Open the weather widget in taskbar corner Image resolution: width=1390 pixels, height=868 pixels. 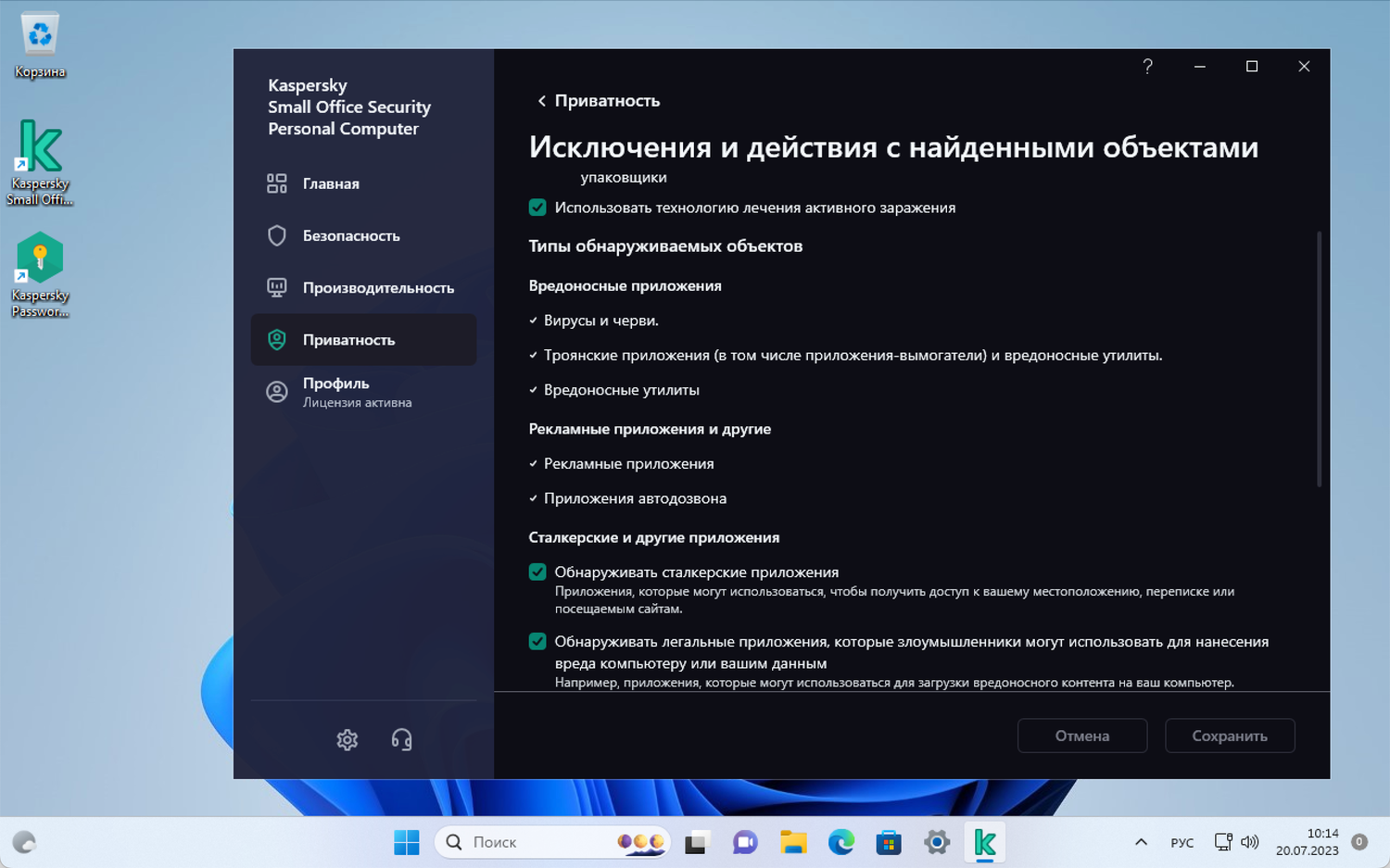tap(24, 842)
